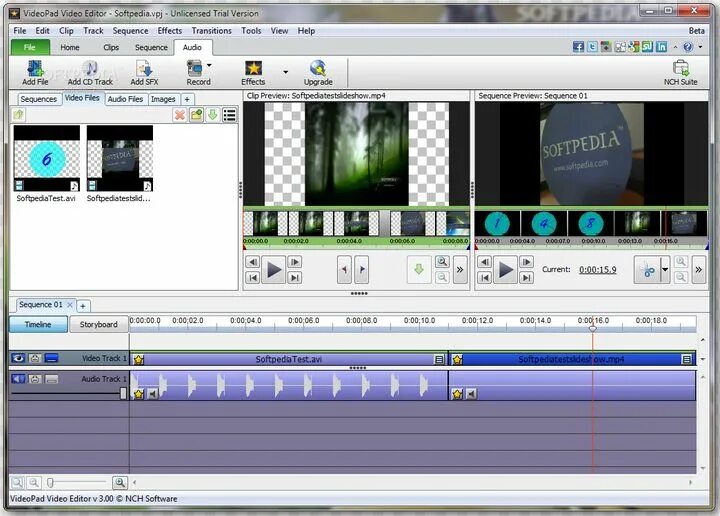Open the Video Track 1 dropdown arrow at the right edge
Image resolution: width=720 pixels, height=516 pixels.
(x=703, y=359)
